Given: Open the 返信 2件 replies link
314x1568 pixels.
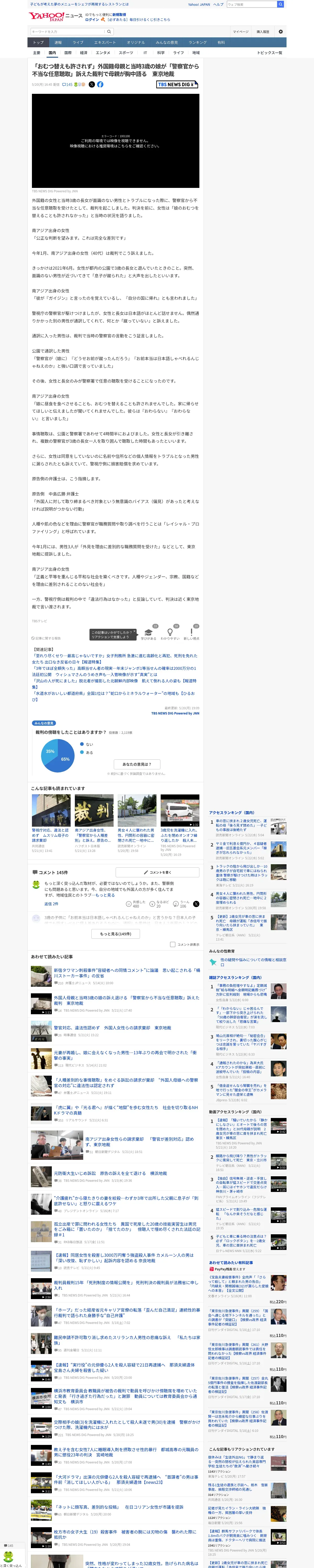Looking at the screenshot, I should tap(51, 904).
